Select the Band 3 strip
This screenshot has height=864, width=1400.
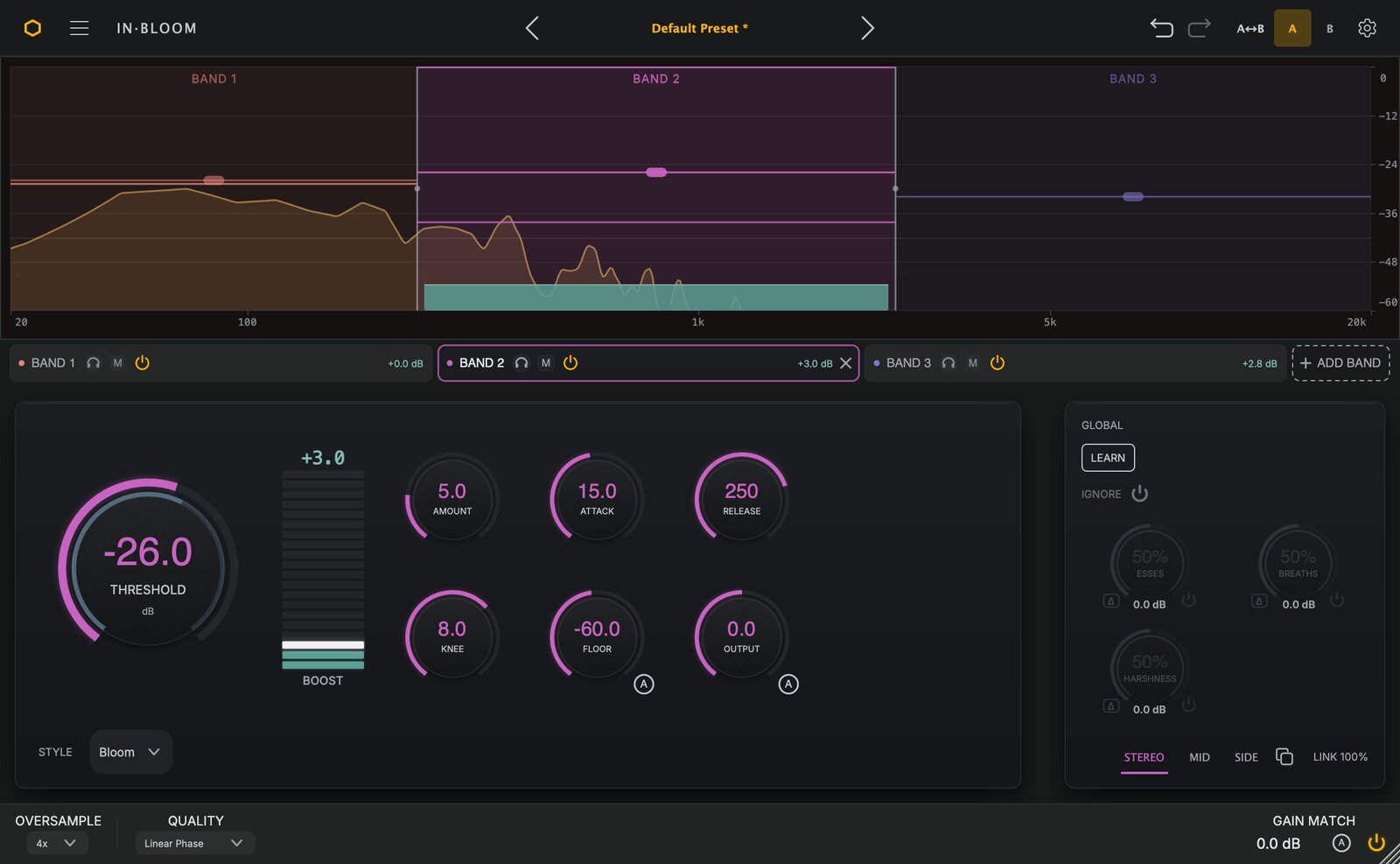click(1075, 363)
